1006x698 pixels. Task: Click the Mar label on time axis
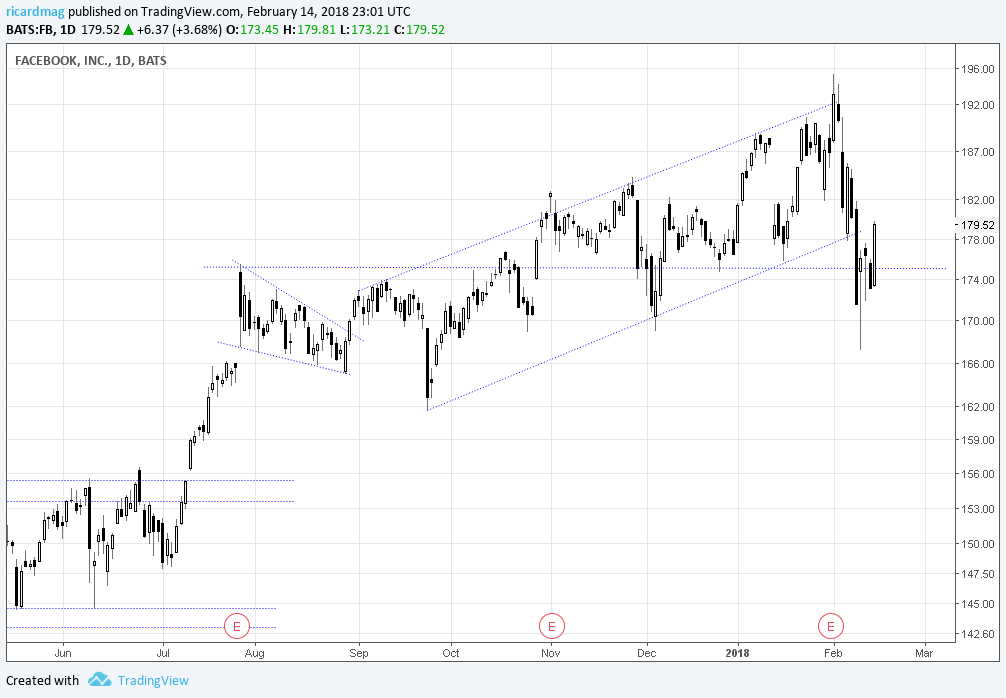tap(924, 653)
